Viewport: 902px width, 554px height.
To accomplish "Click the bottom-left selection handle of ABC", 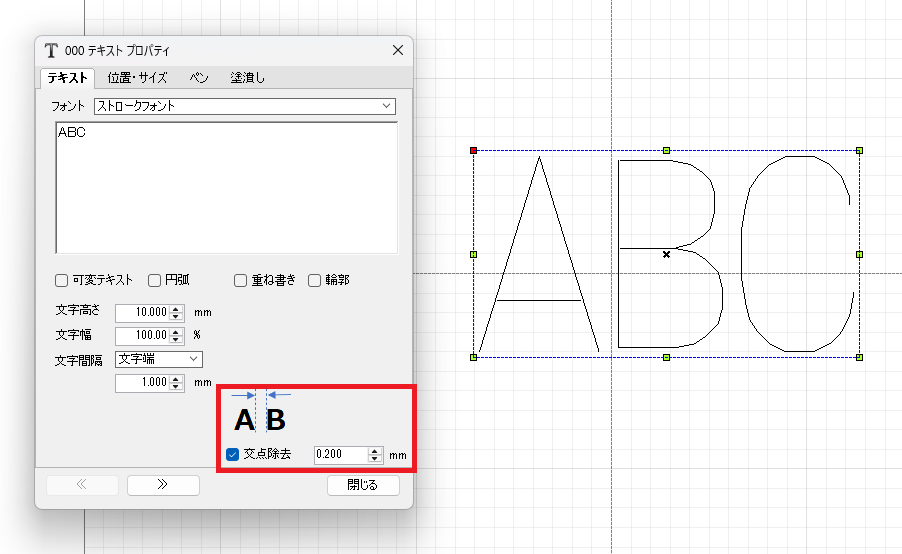I will point(473,358).
